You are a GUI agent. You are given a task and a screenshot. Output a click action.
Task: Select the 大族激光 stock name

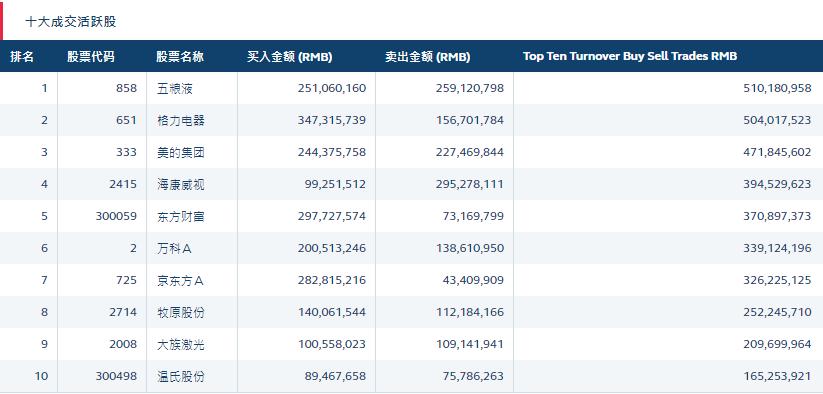[x=181, y=344]
